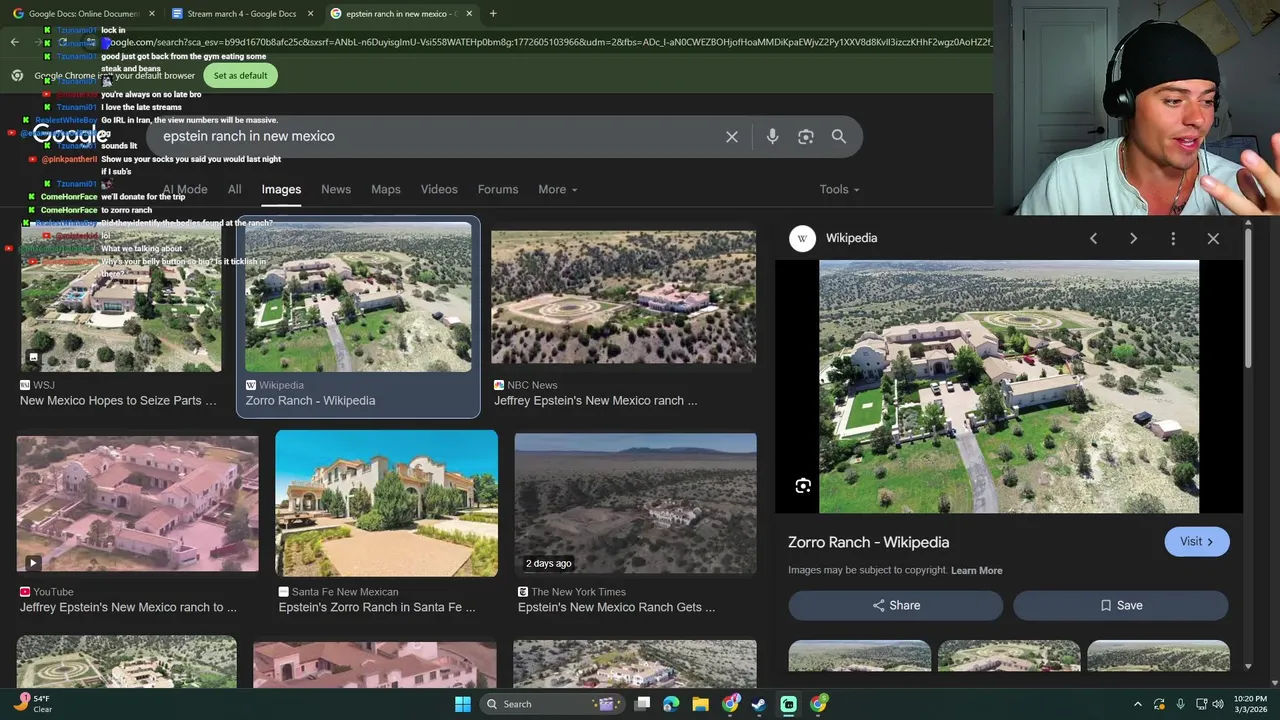This screenshot has height=720, width=1280.
Task: Click the Share button
Action: [x=896, y=606]
